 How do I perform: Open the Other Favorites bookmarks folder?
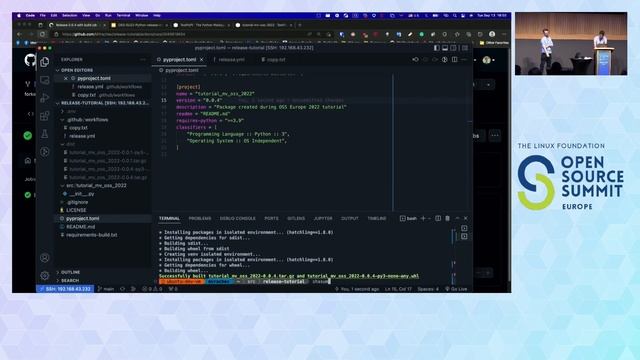pos(494,42)
